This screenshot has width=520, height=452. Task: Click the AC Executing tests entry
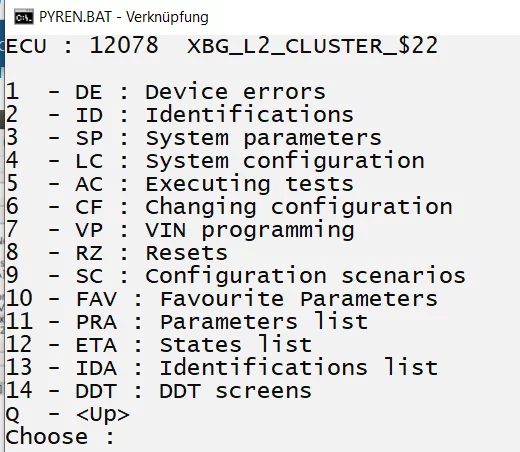point(180,184)
